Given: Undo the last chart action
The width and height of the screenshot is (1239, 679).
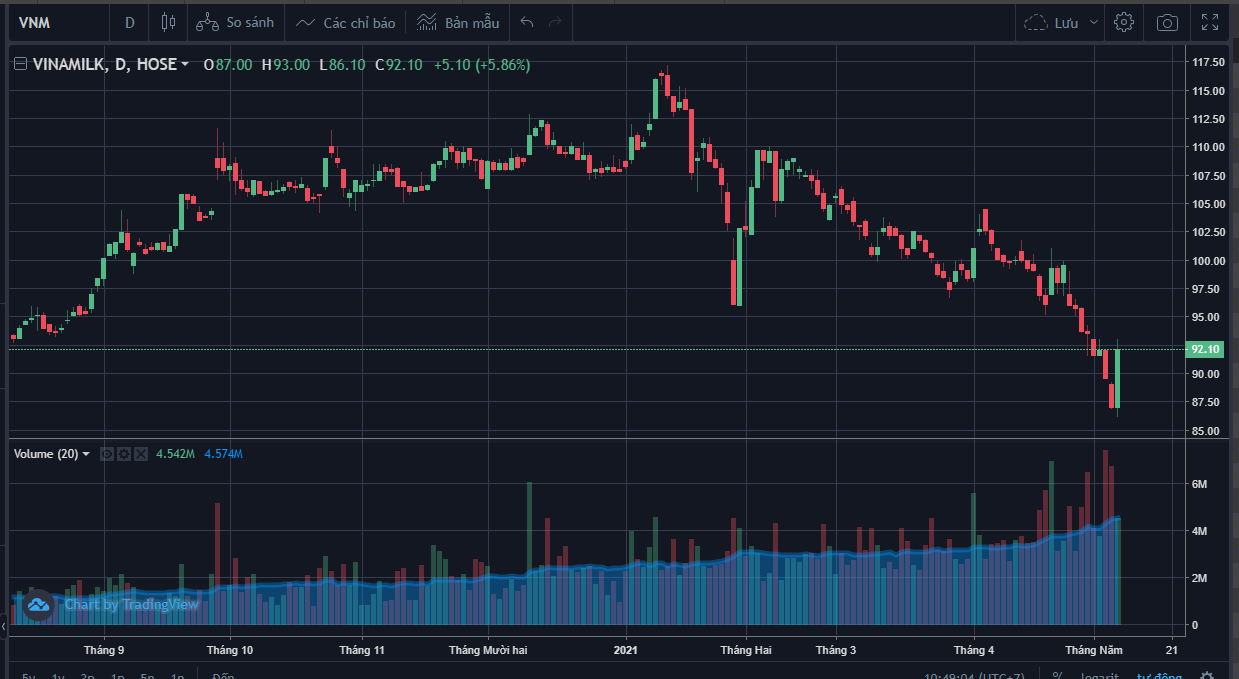Looking at the screenshot, I should [527, 22].
